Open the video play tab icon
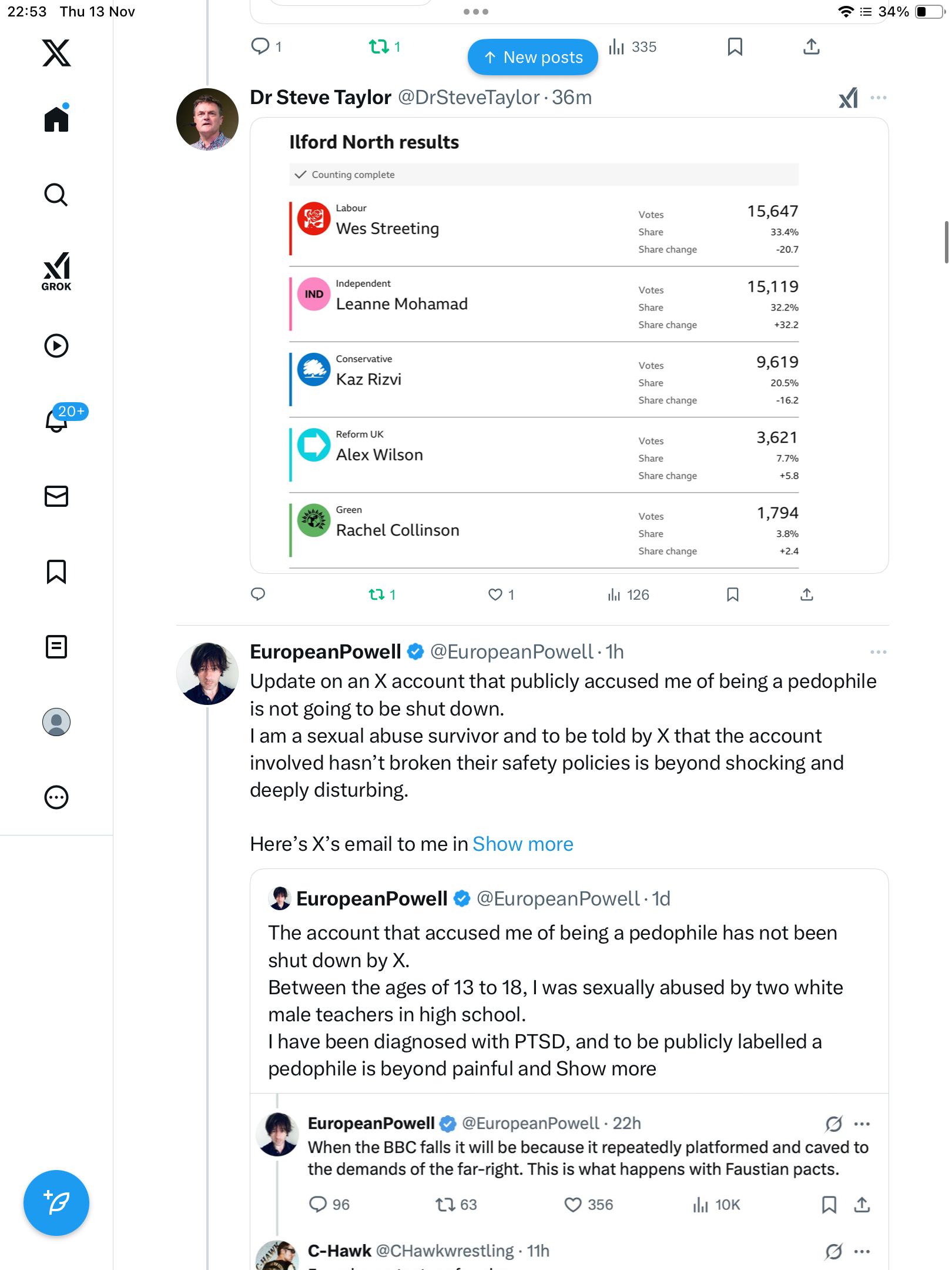Image resolution: width=952 pixels, height=1270 pixels. (56, 346)
